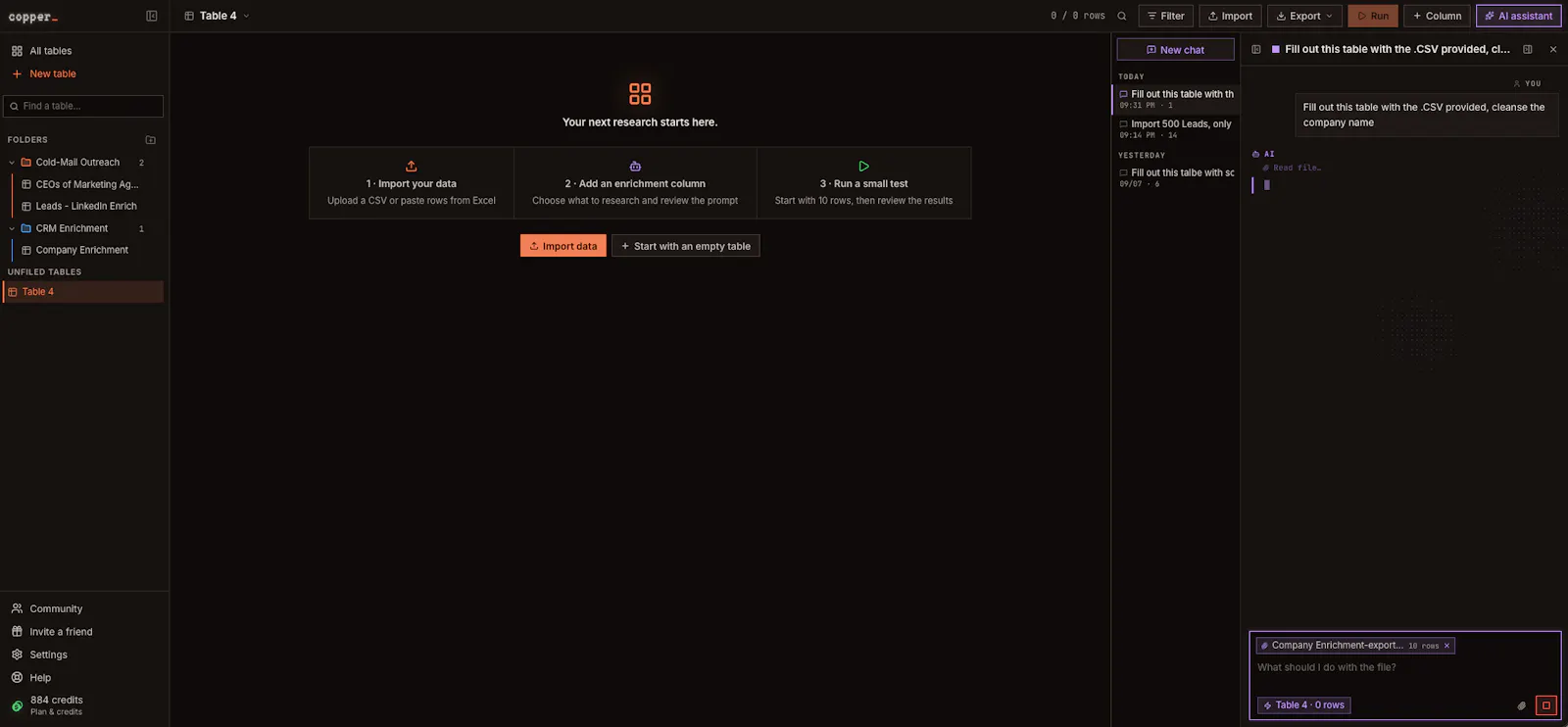1568x727 pixels.
Task: Open Invite a friend
Action: coord(61,632)
